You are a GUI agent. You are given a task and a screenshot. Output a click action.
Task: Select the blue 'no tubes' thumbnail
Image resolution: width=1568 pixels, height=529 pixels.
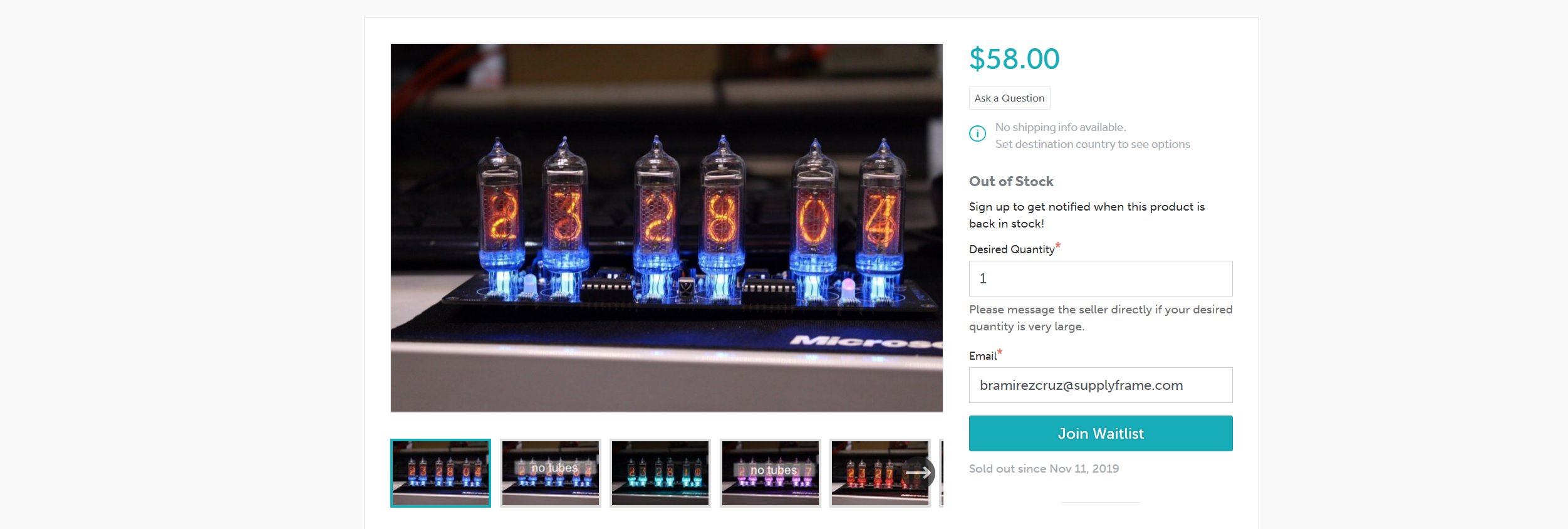(551, 473)
